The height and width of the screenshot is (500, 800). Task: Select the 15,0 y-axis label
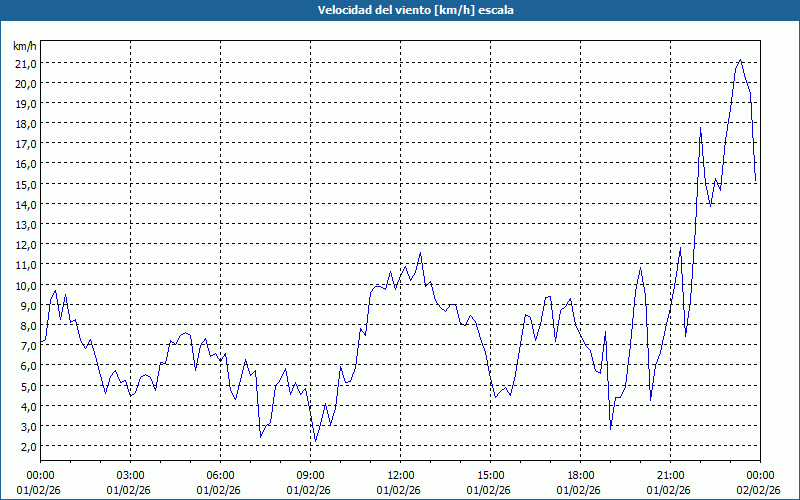pyautogui.click(x=25, y=184)
